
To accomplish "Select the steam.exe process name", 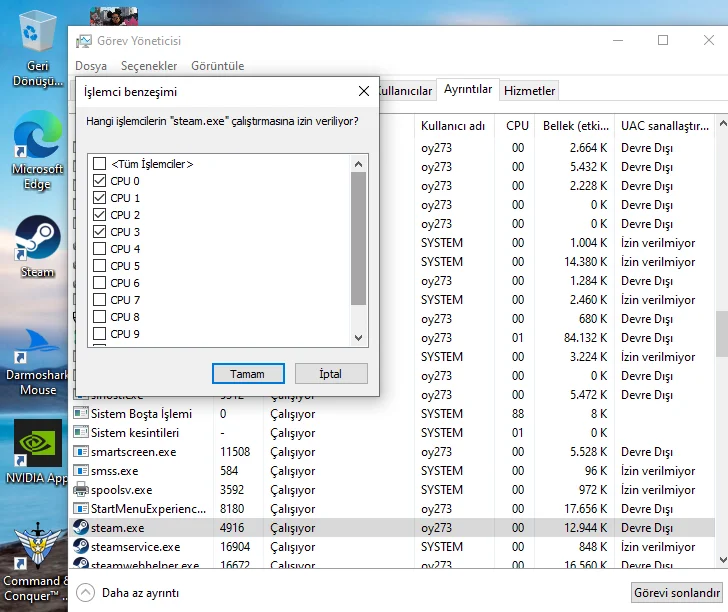I will [x=117, y=527].
